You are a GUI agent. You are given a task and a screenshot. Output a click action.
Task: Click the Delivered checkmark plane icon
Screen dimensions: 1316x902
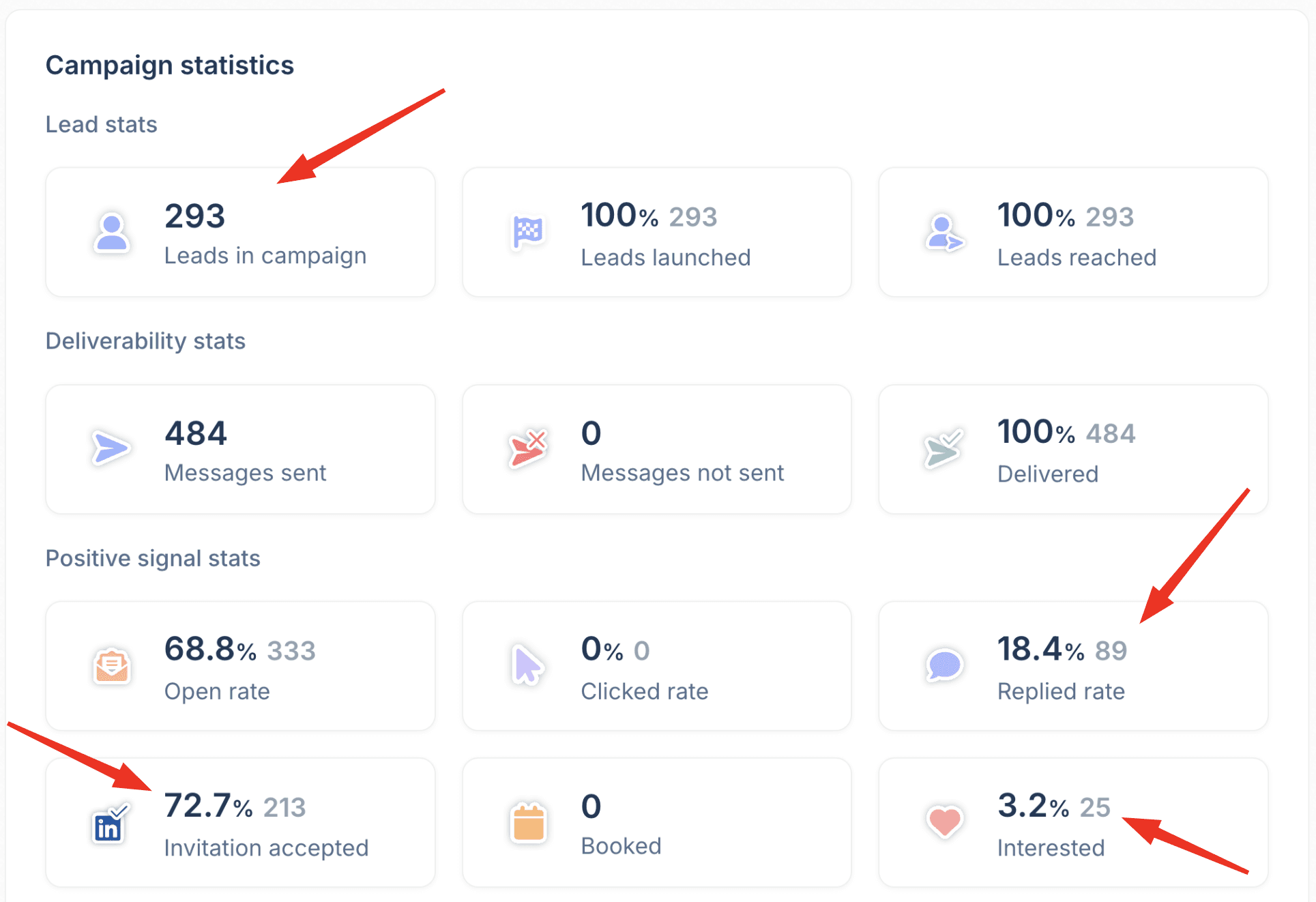(x=944, y=449)
